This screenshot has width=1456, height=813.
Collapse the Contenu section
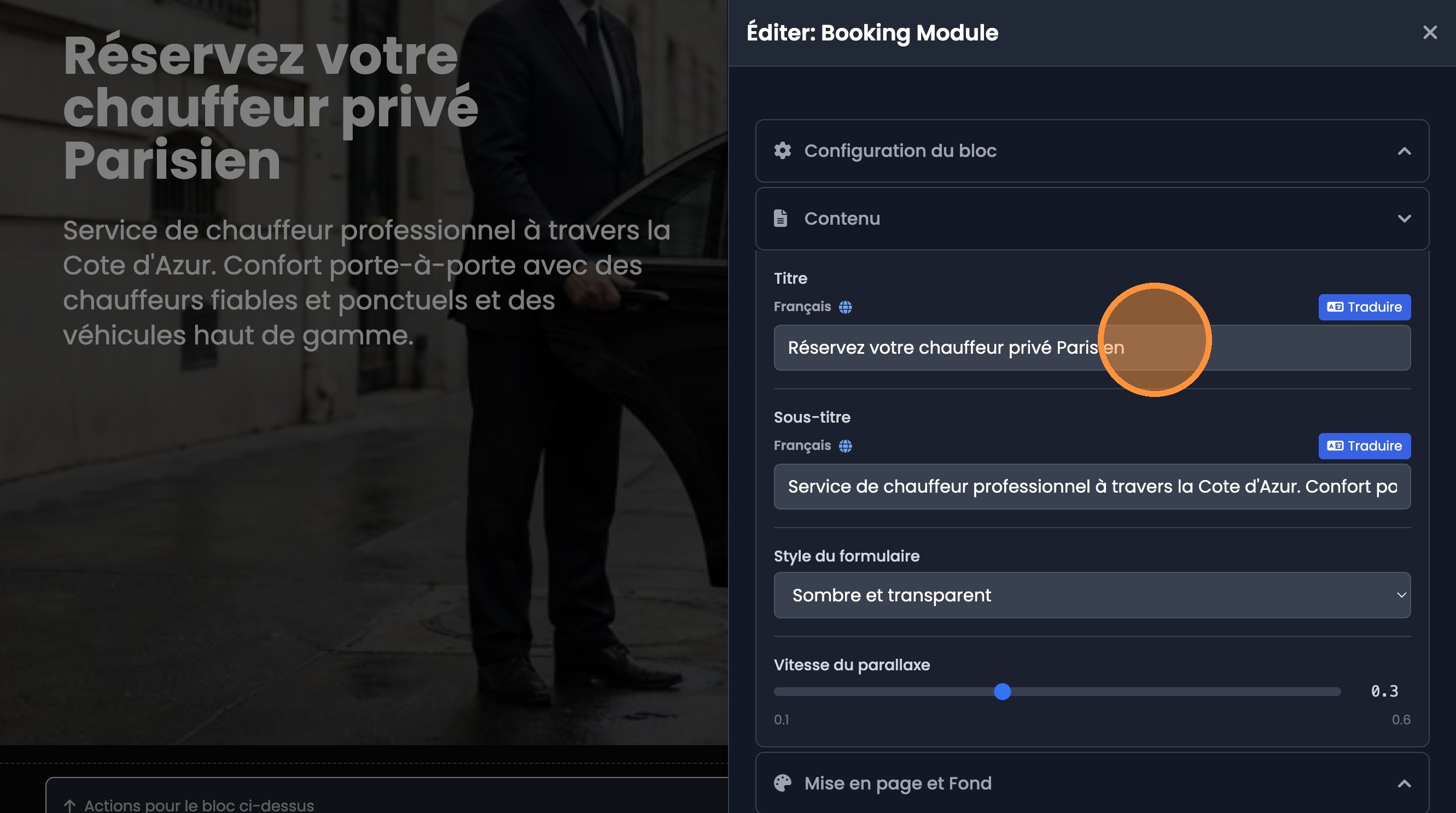click(1404, 219)
